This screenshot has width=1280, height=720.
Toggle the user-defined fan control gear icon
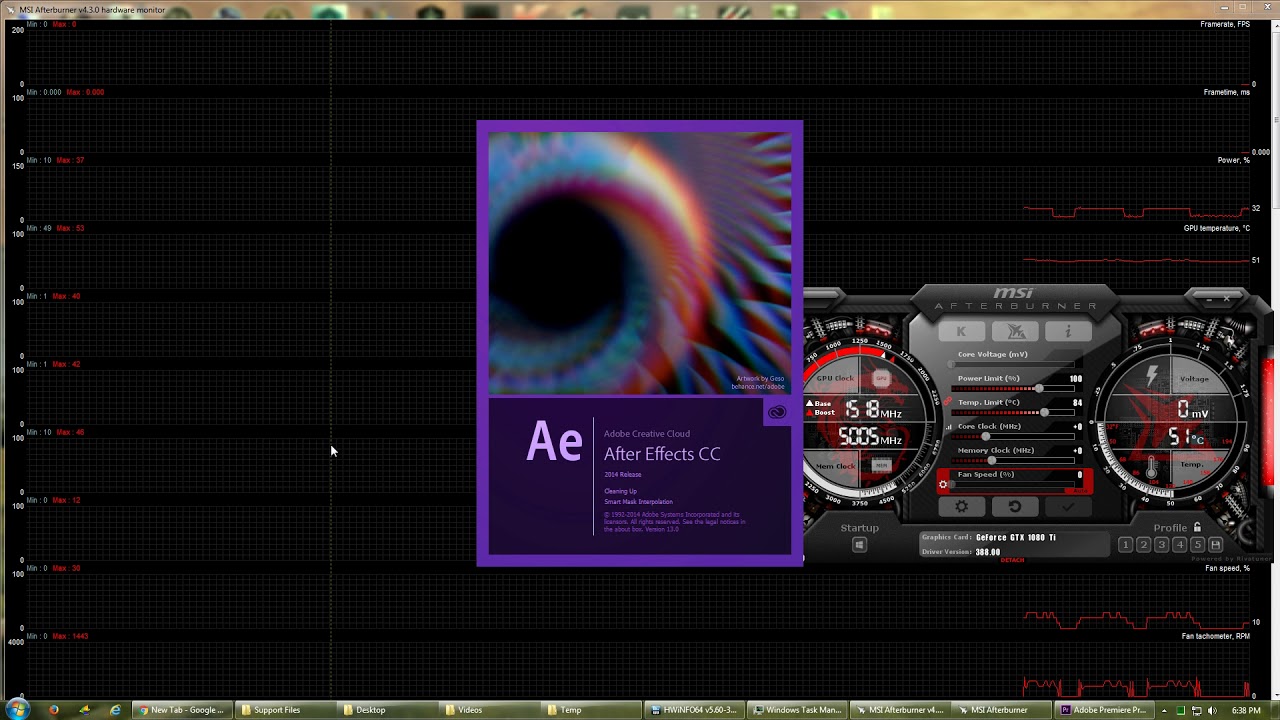942,485
